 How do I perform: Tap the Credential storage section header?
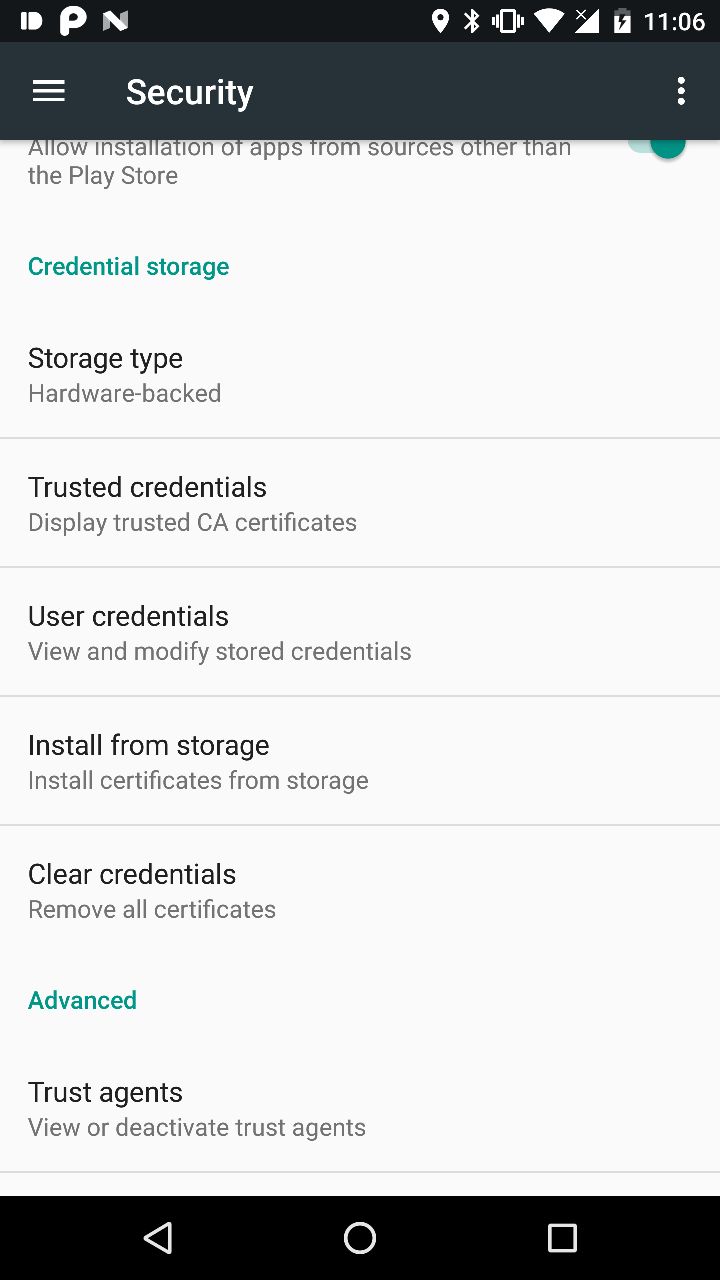point(129,266)
